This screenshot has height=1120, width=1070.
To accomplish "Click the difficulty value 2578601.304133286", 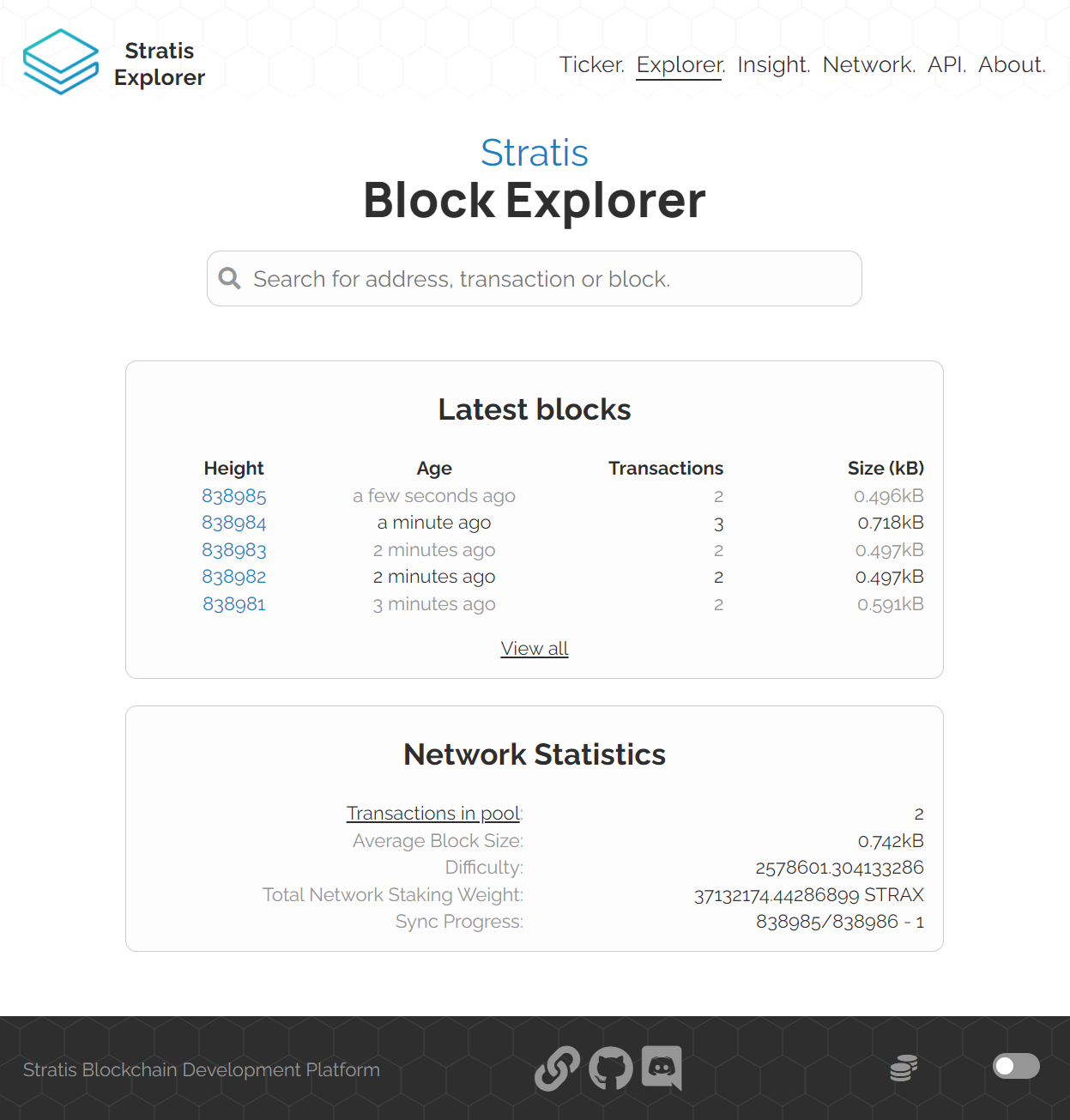I will tap(839, 868).
